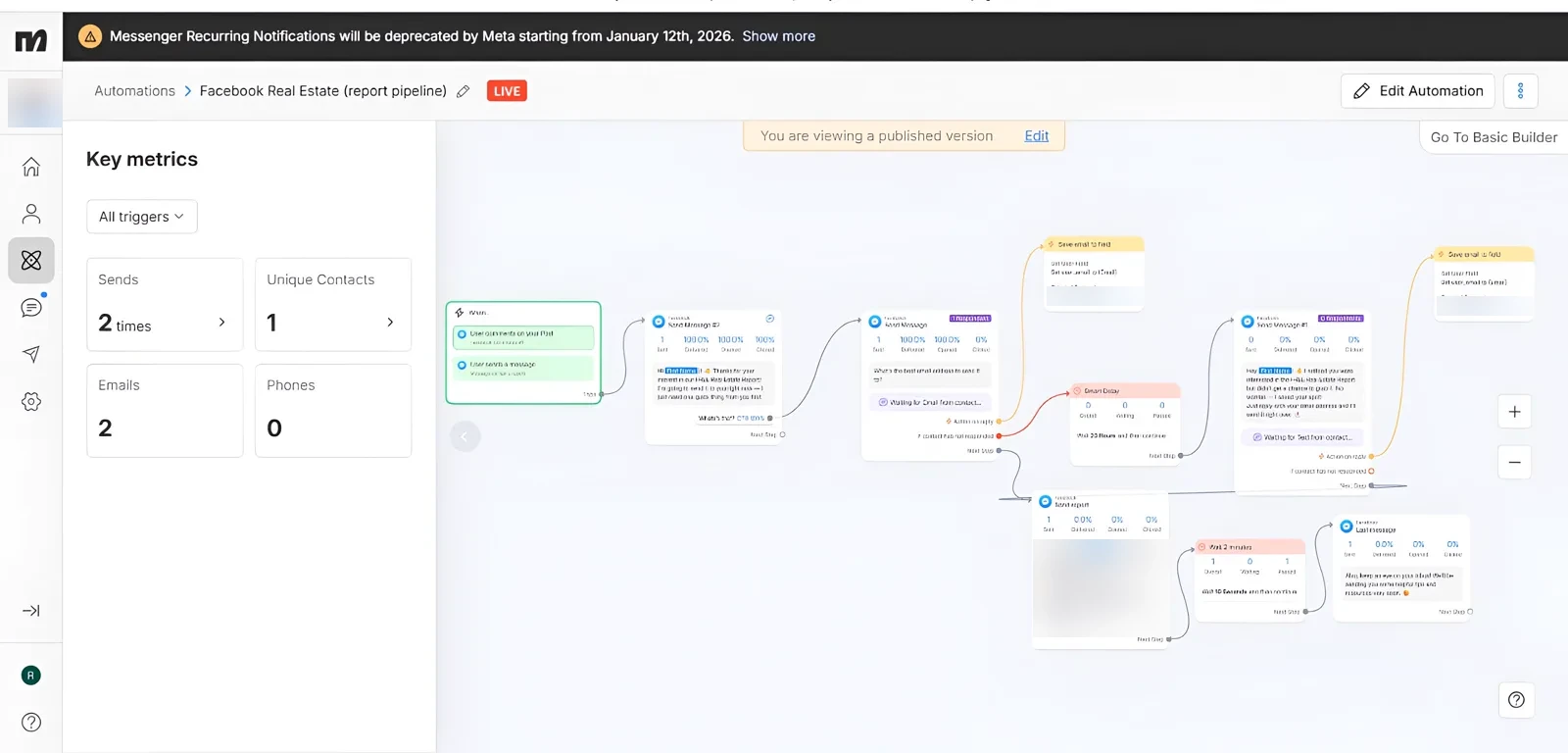Go to Automations breadcrumb
This screenshot has width=1568, height=753.
pos(135,91)
